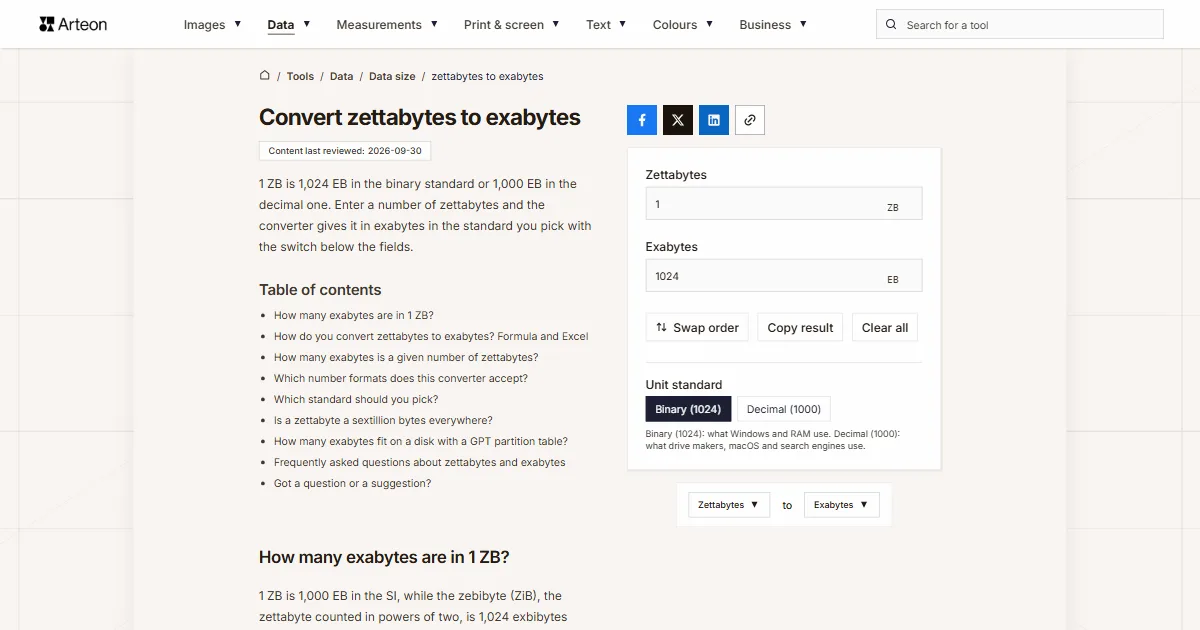Open the Tools breadcrumb link
1200x630 pixels.
[x=300, y=76]
